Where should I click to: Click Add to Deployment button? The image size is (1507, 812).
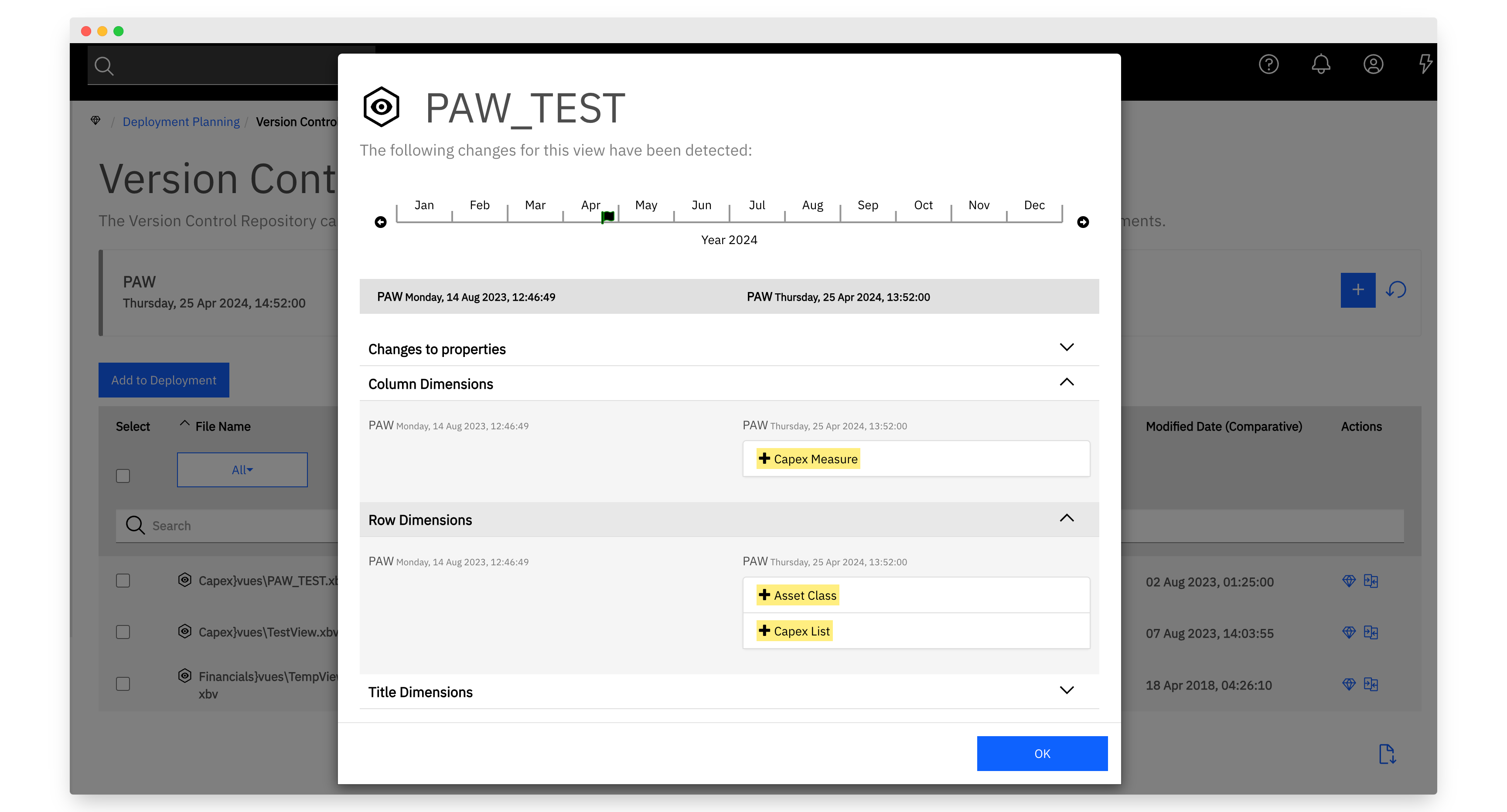(164, 380)
